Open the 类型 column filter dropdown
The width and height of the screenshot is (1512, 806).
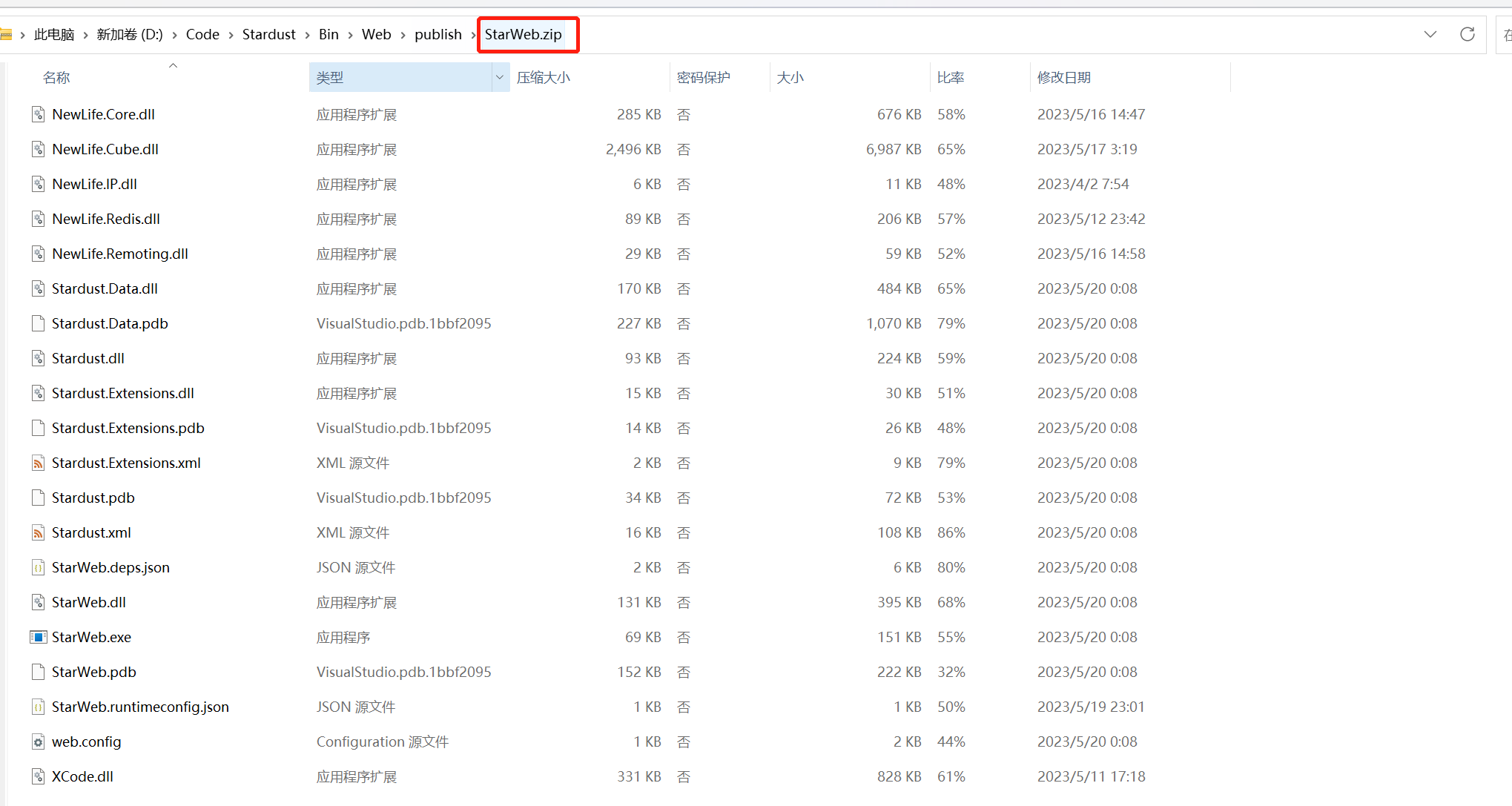(500, 77)
